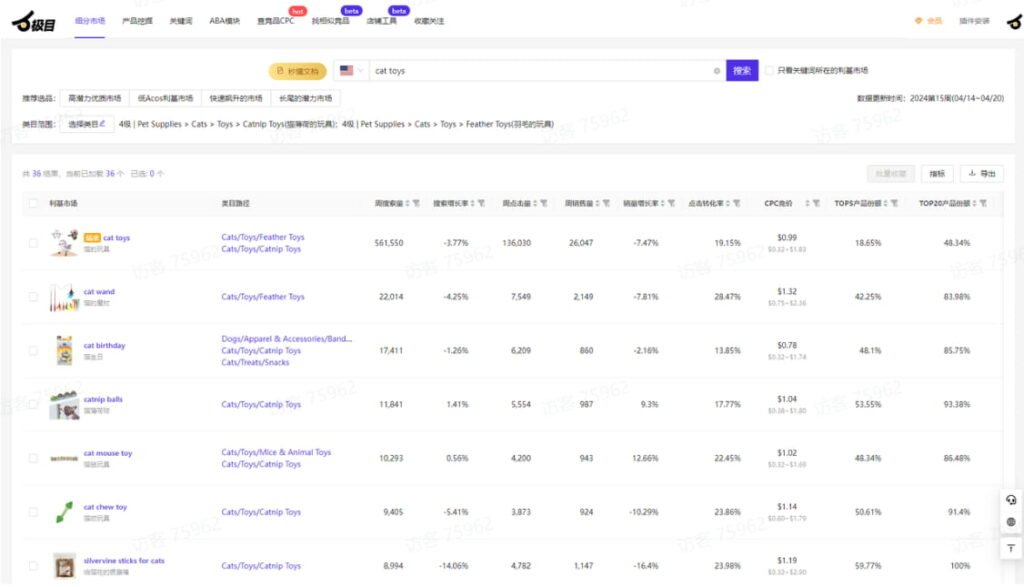1024x587 pixels.
Task: Click the back-to-top arrow icon
Action: tap(1011, 548)
